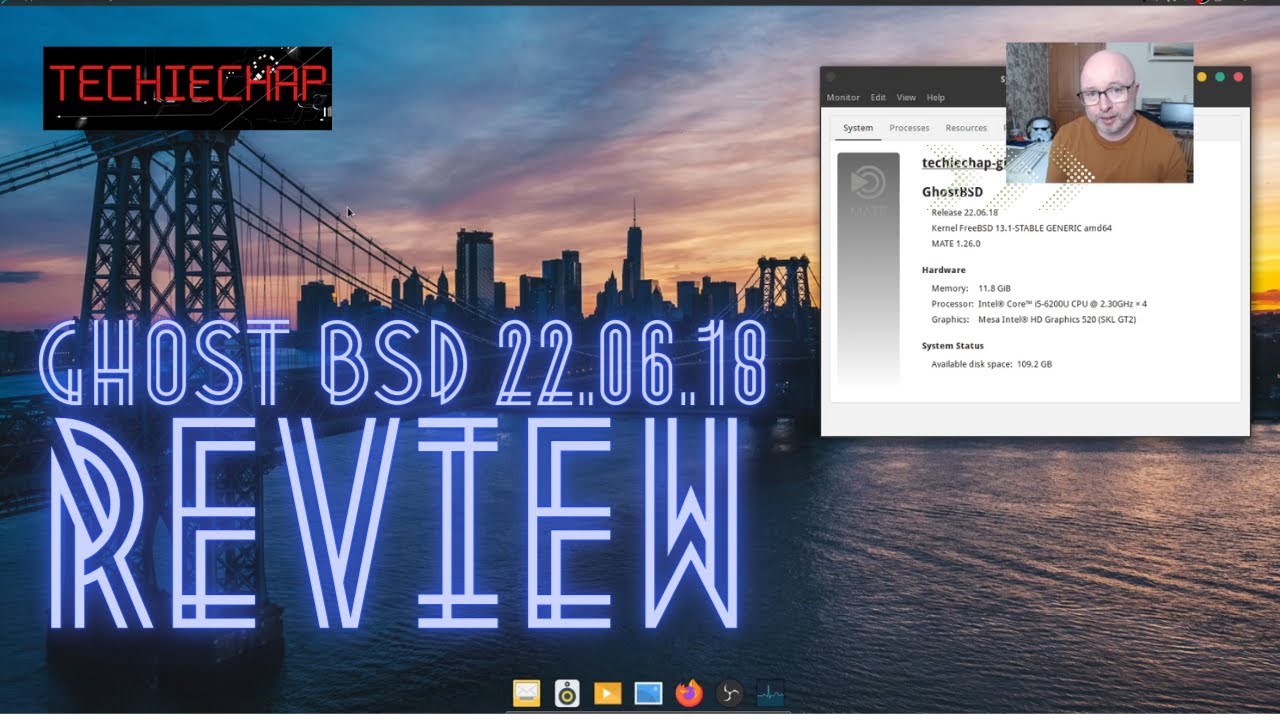
Task: Click the Graphics Mesa Intel HD line
Action: coord(1033,320)
